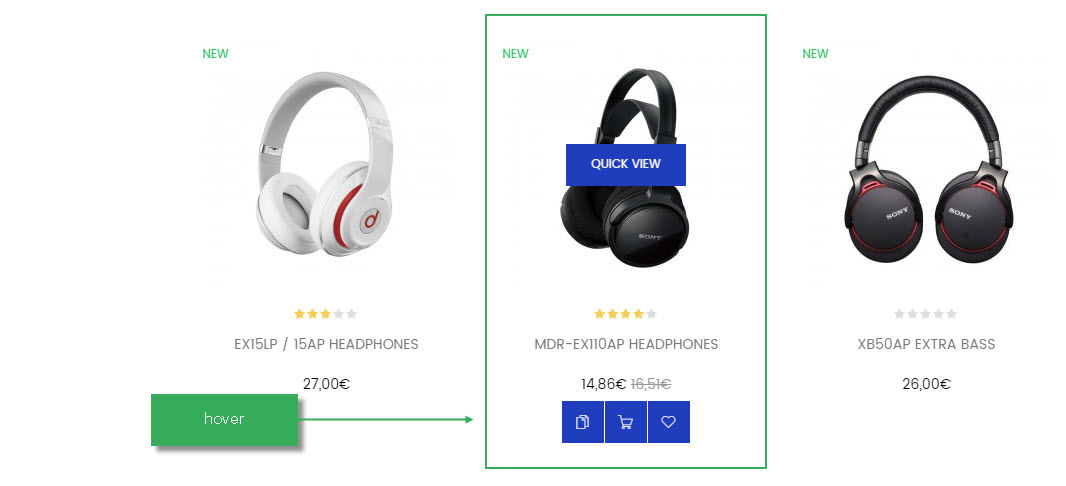Add MDR-EX110AP to cart via cart icon
The image size is (1066, 486).
(x=625, y=422)
